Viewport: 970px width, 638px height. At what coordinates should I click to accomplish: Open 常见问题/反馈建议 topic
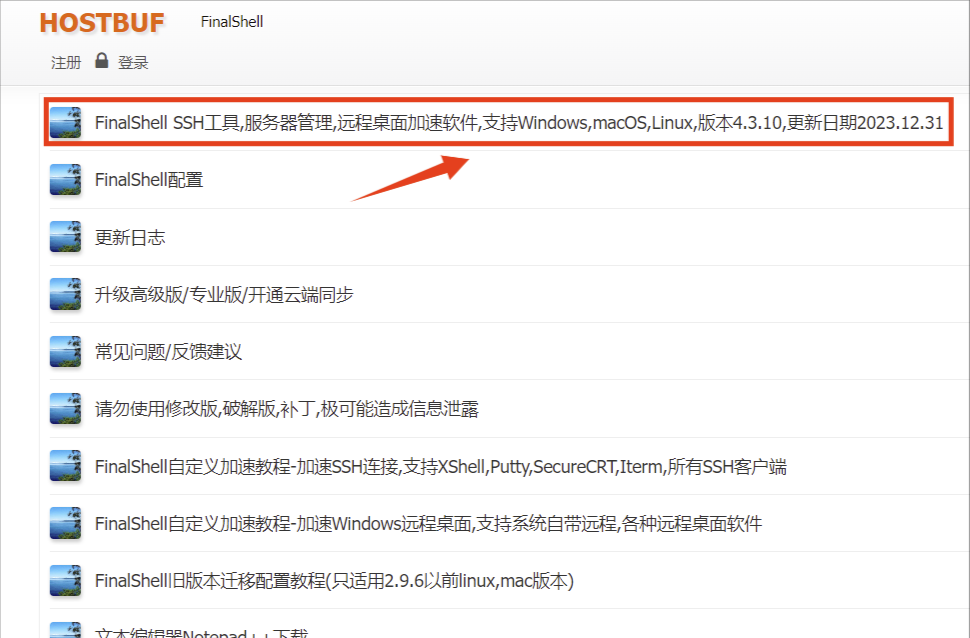click(x=168, y=351)
